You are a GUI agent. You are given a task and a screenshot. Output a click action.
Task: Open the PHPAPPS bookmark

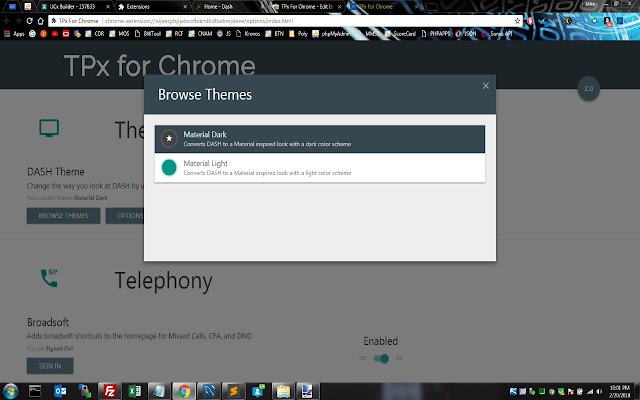click(x=437, y=34)
